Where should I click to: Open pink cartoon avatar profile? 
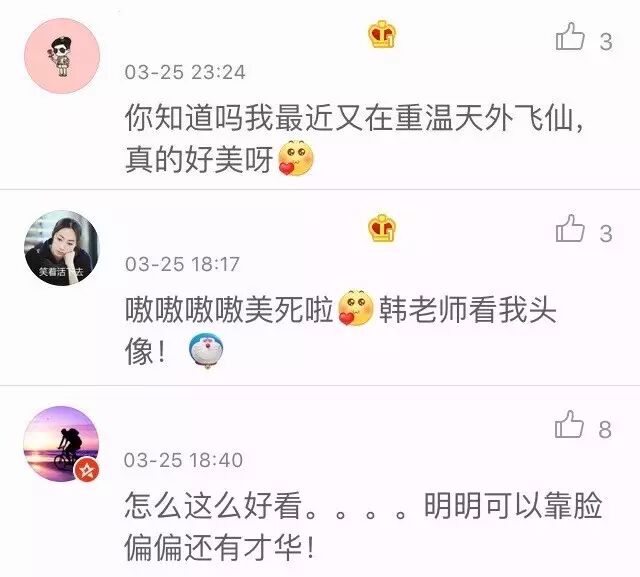pos(62,56)
